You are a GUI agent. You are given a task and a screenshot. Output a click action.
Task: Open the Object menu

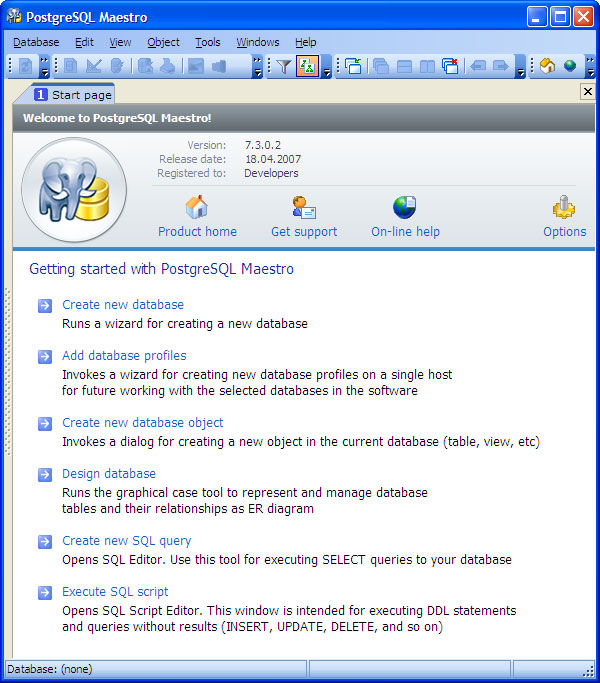[163, 42]
